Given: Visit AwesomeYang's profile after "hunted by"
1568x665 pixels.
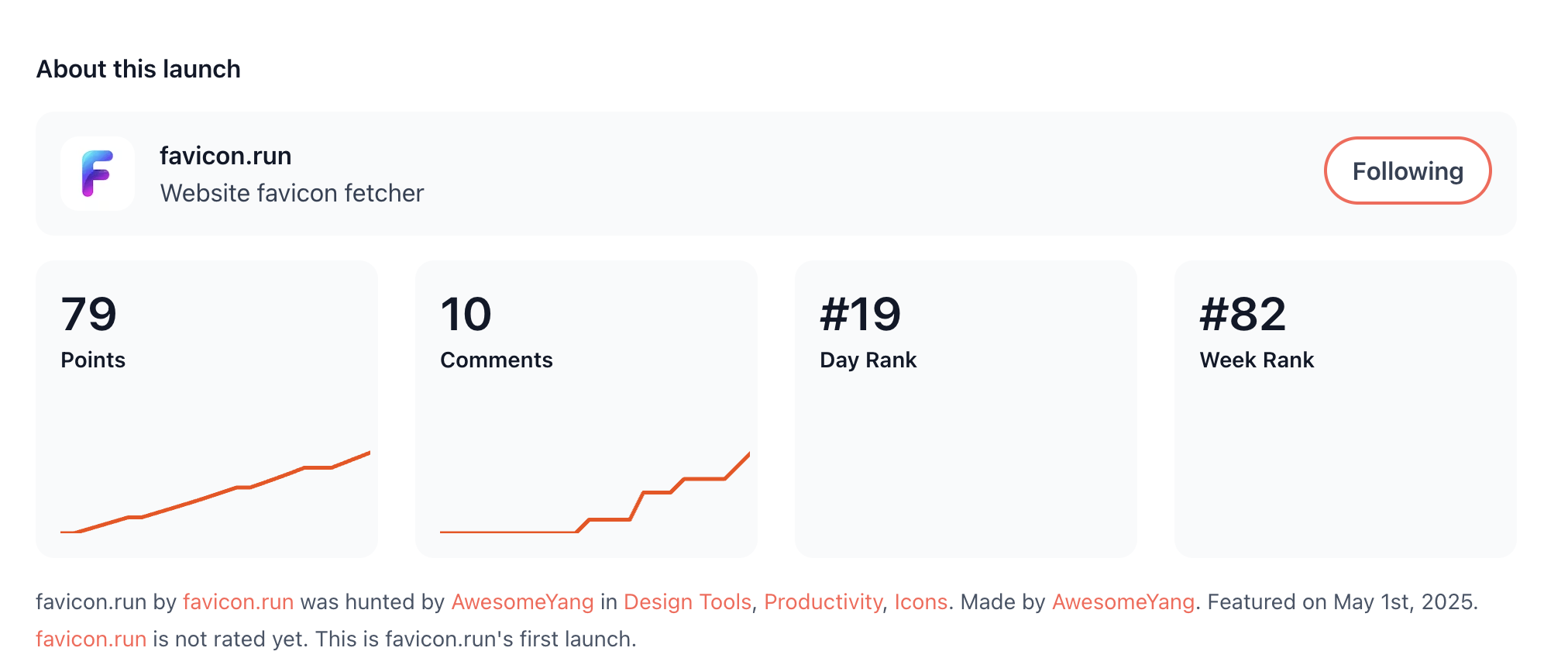Looking at the screenshot, I should click(x=522, y=602).
